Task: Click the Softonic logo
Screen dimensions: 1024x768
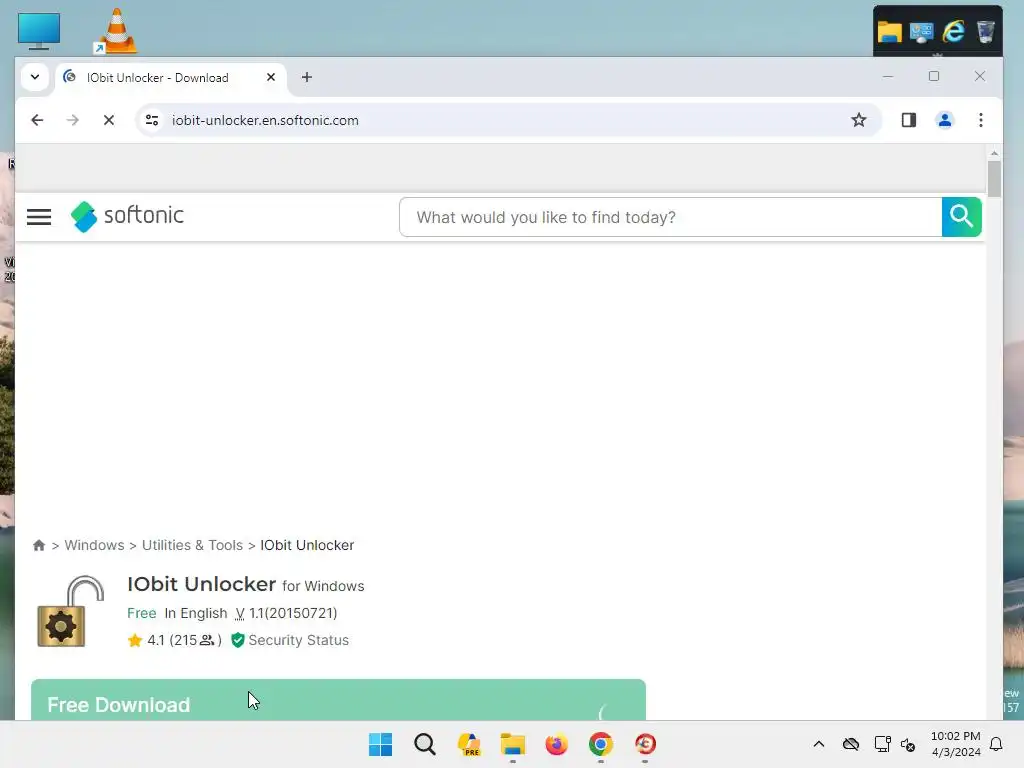Action: click(x=127, y=216)
